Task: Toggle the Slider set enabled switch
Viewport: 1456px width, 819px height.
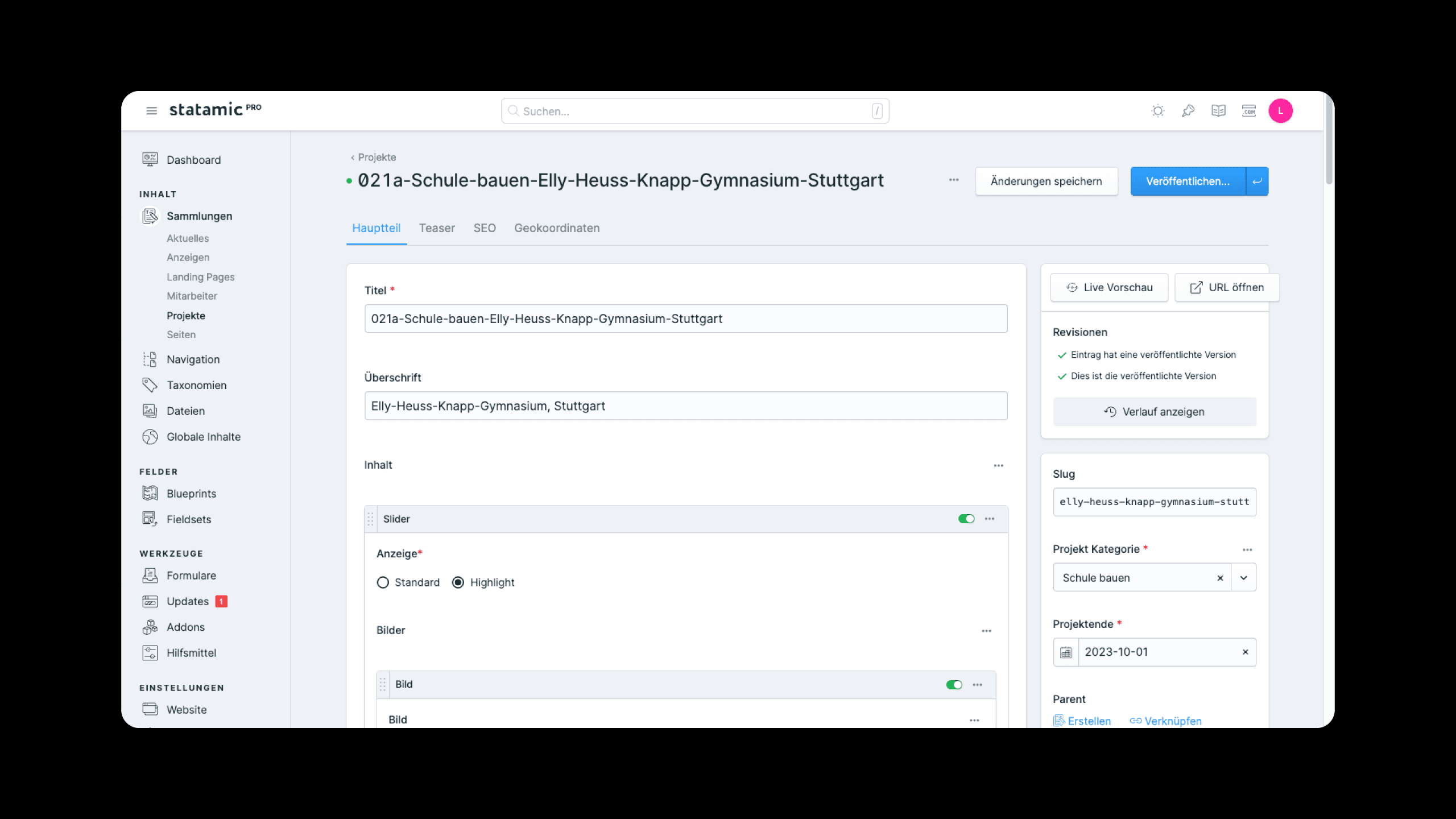Action: coord(966,519)
